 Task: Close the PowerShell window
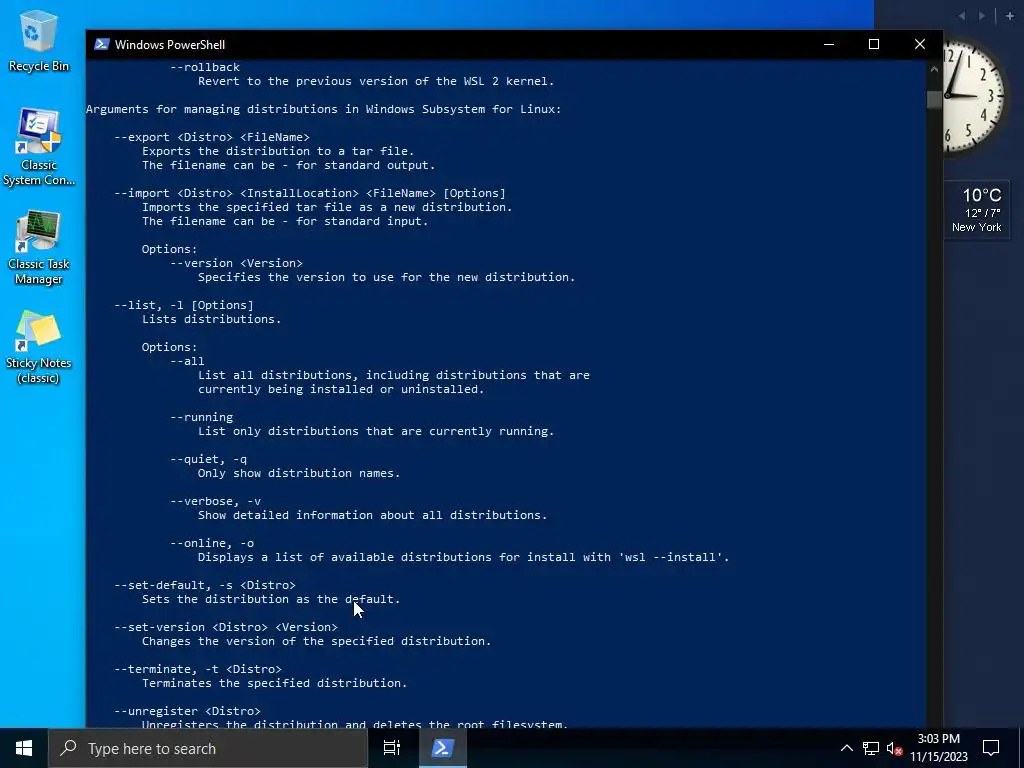pos(920,44)
